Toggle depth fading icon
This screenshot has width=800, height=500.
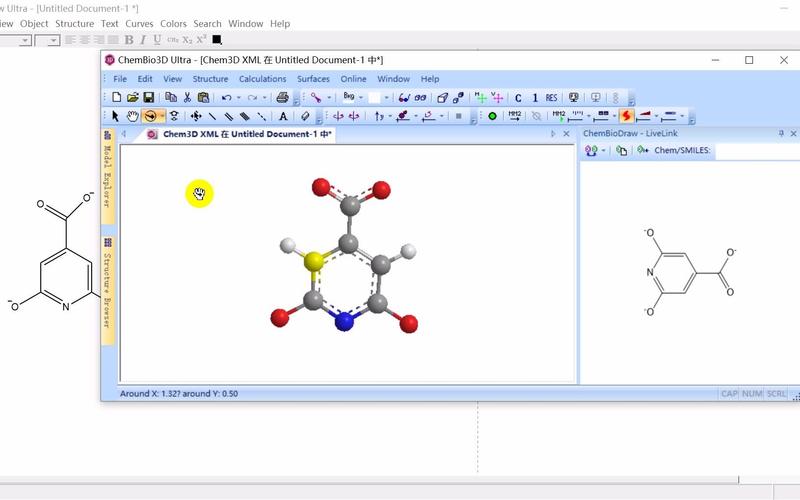point(458,97)
